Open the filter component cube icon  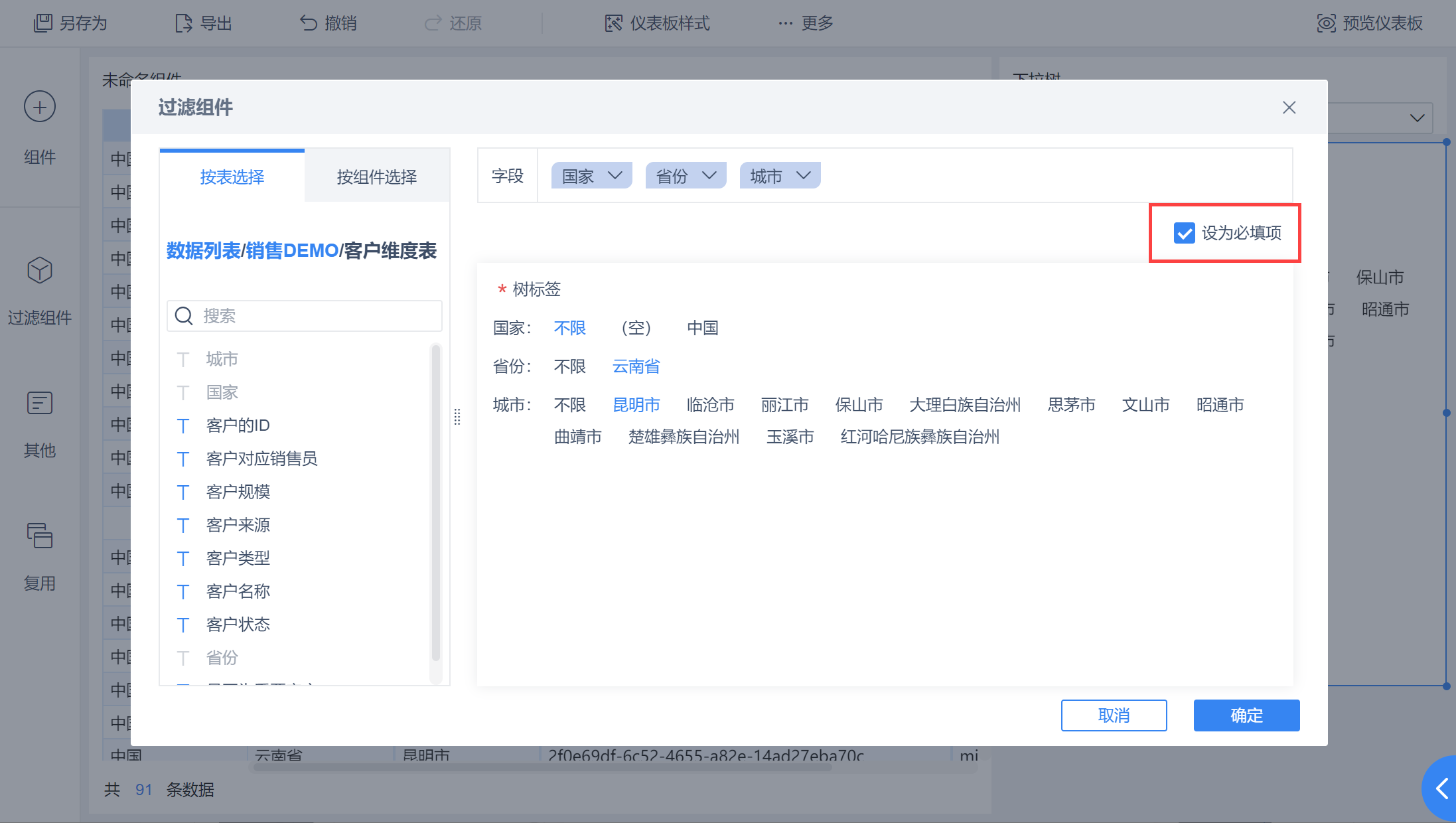40,270
